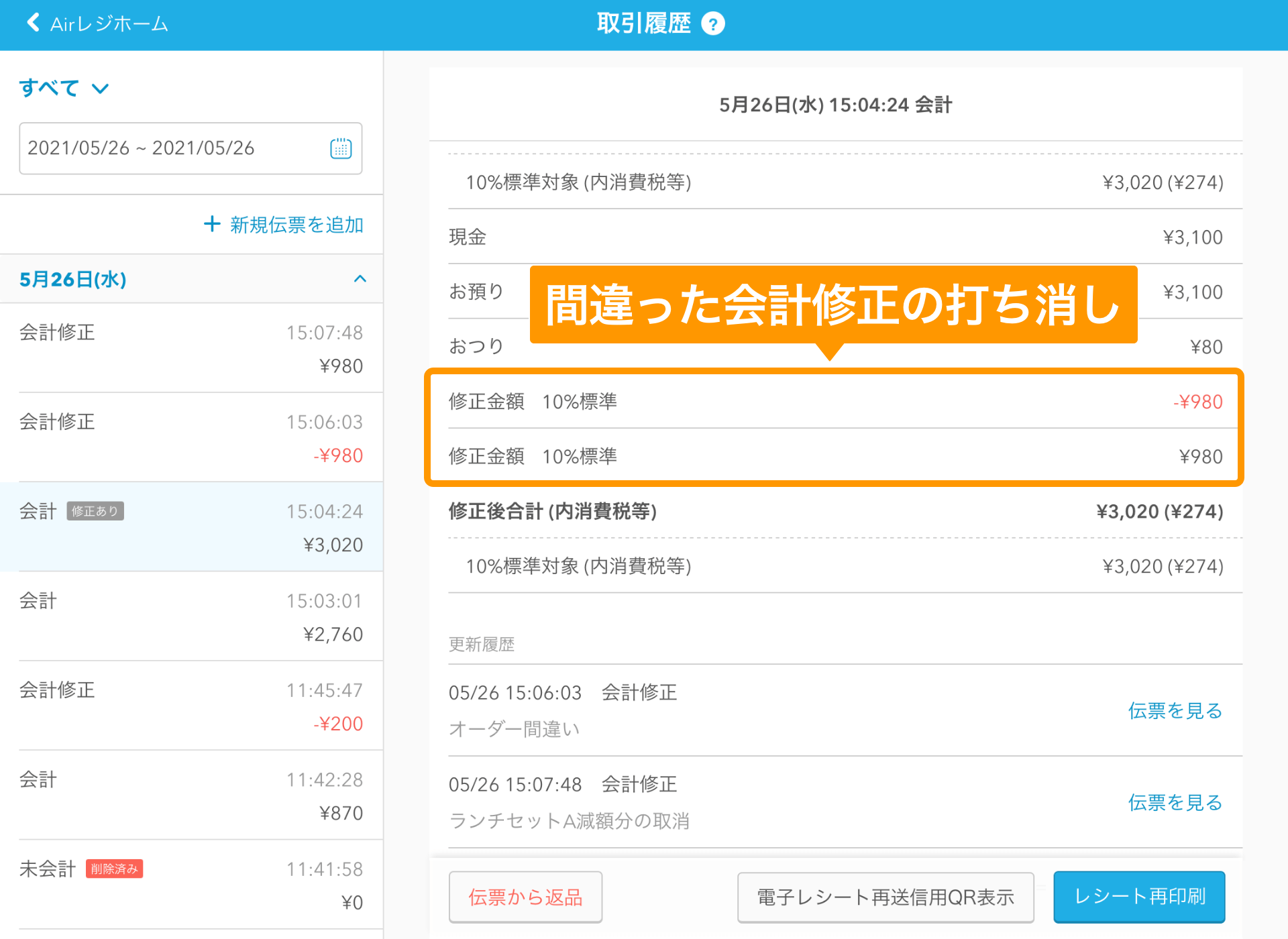
Task: Select the 会計修正 entry at 11:45:47
Action: pos(191,706)
